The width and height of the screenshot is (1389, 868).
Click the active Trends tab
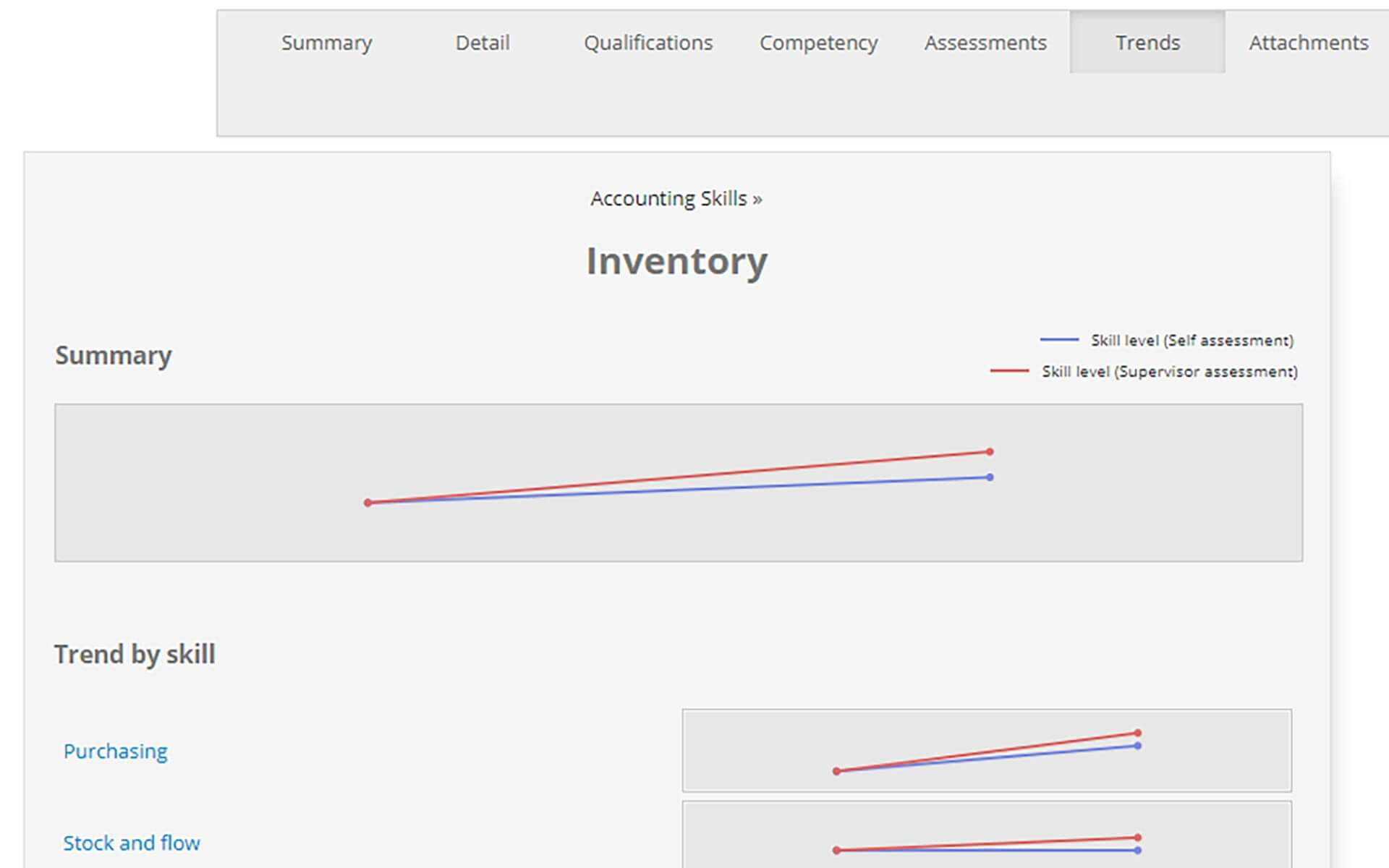coord(1147,43)
